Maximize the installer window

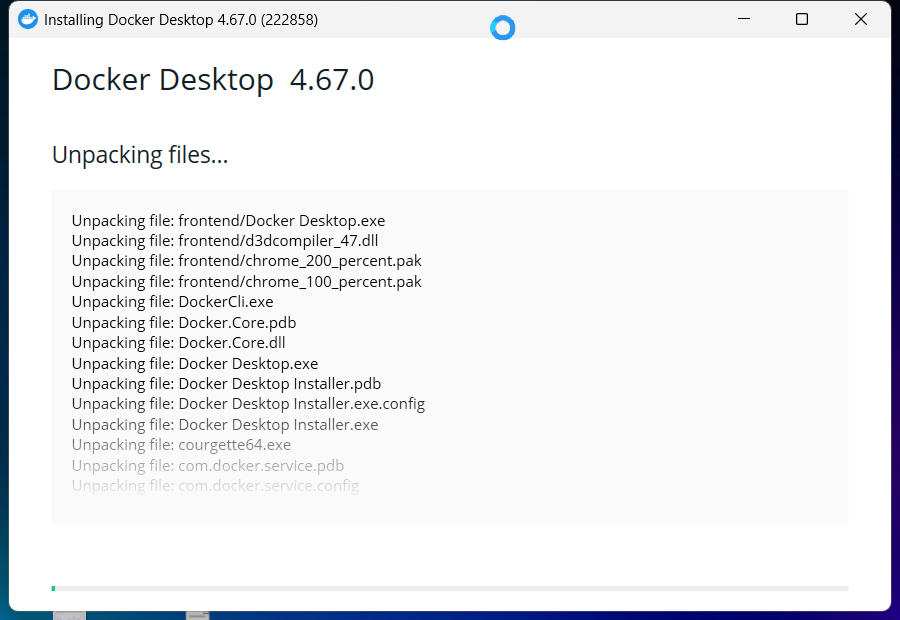801,19
